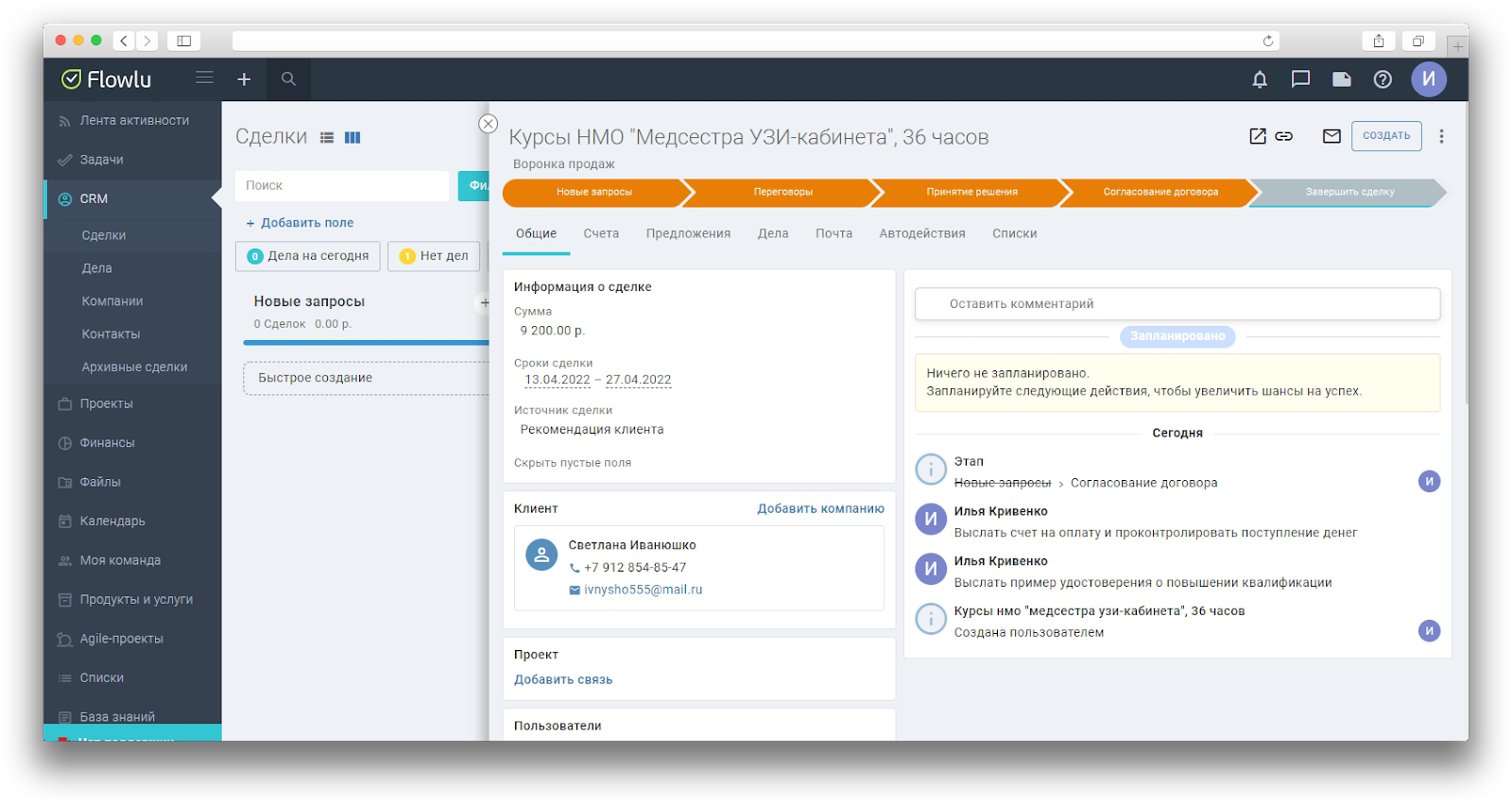Switch to the Счета tab
The height and width of the screenshot is (804, 1512).
(x=601, y=233)
